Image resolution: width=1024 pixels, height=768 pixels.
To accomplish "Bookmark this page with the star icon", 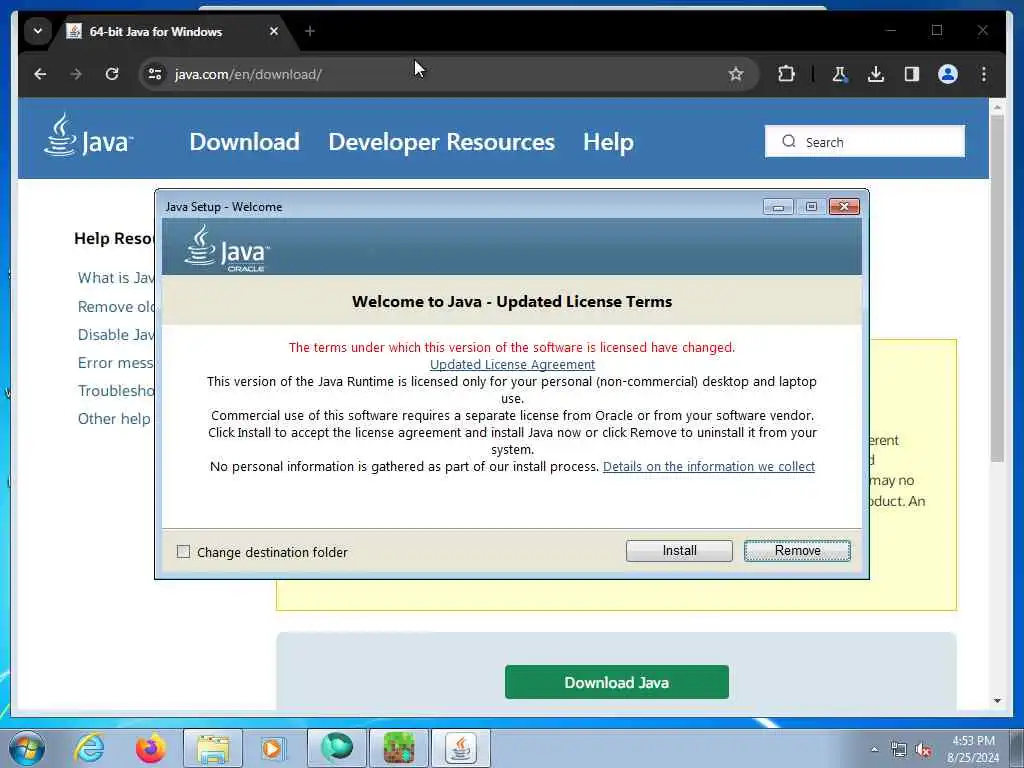I will tap(736, 74).
